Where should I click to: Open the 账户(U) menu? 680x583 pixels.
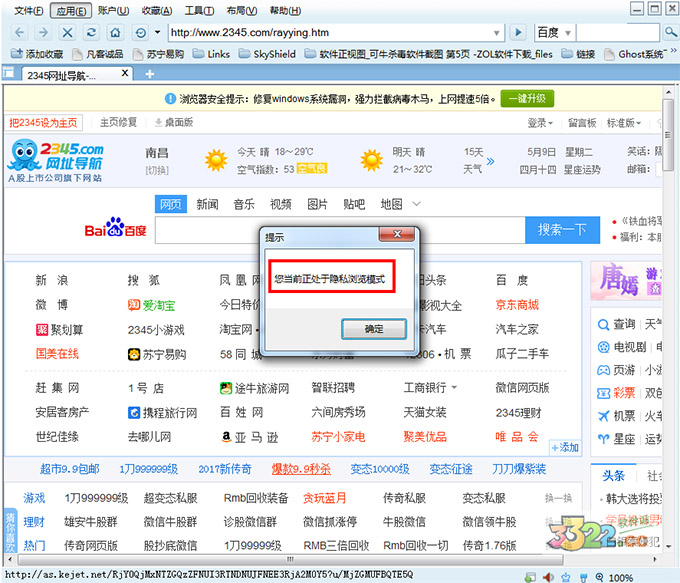point(113,10)
